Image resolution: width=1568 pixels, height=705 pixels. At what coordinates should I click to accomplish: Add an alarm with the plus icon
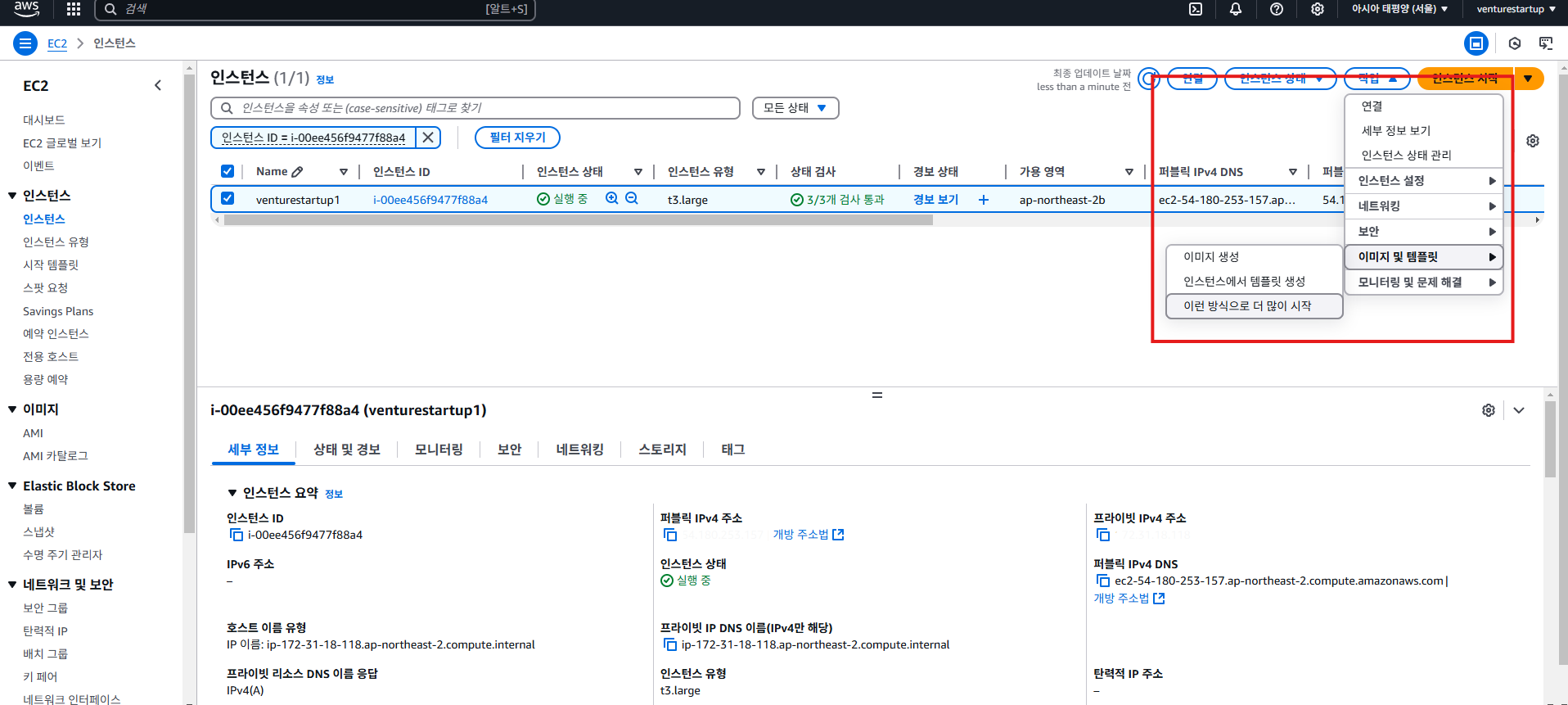point(984,200)
